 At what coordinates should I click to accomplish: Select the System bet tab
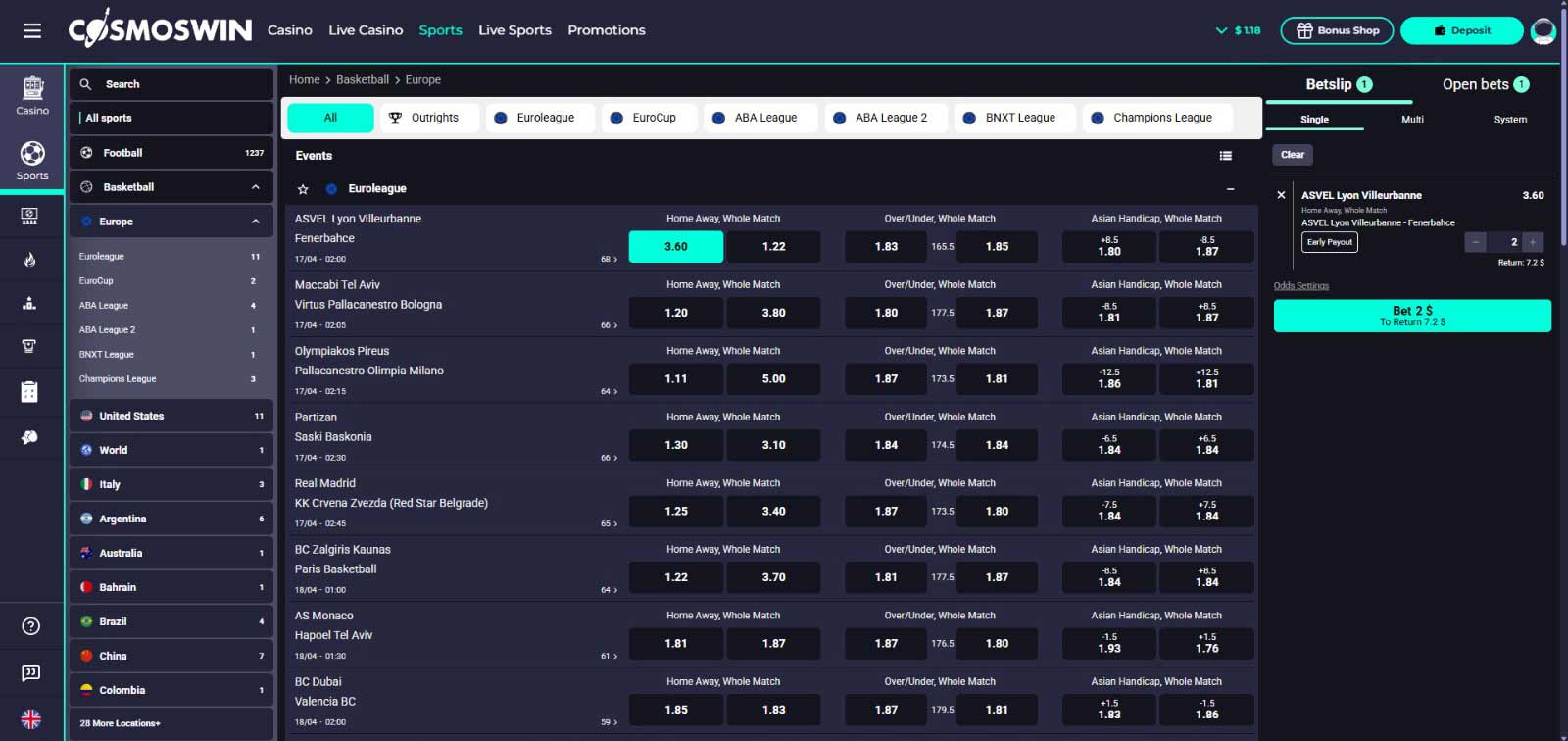pos(1510,120)
